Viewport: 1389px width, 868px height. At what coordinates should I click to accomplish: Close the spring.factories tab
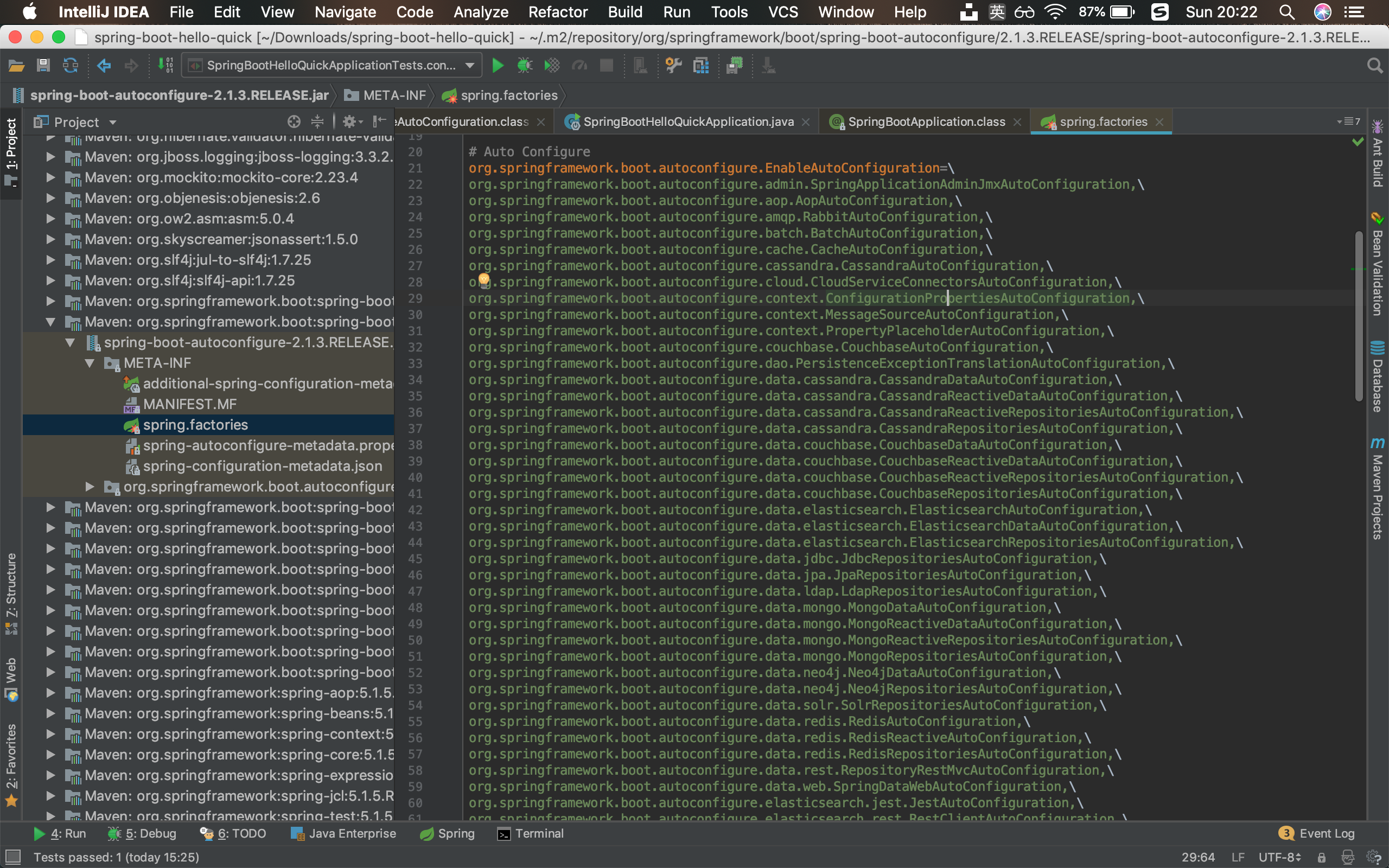[1159, 122]
